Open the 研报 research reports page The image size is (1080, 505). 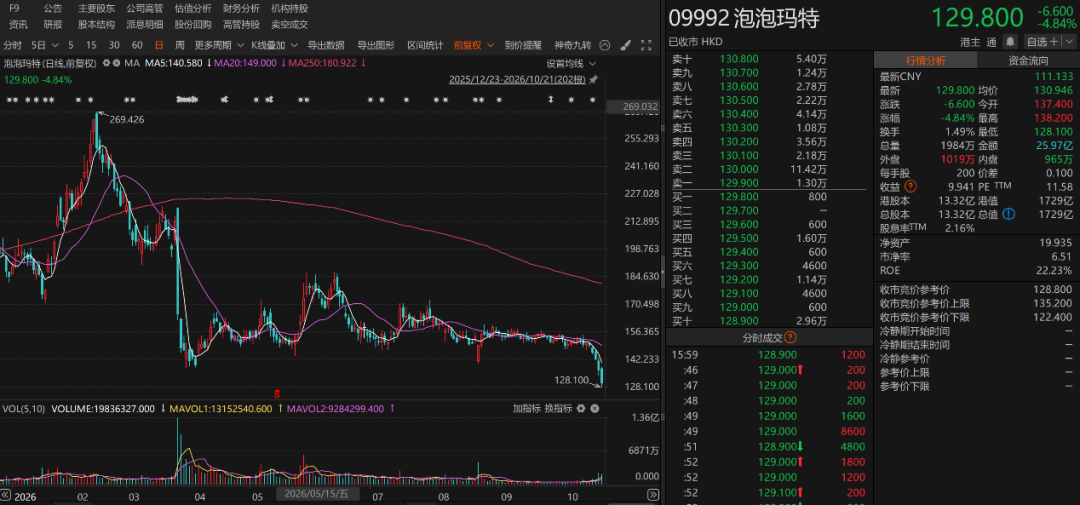click(52, 25)
